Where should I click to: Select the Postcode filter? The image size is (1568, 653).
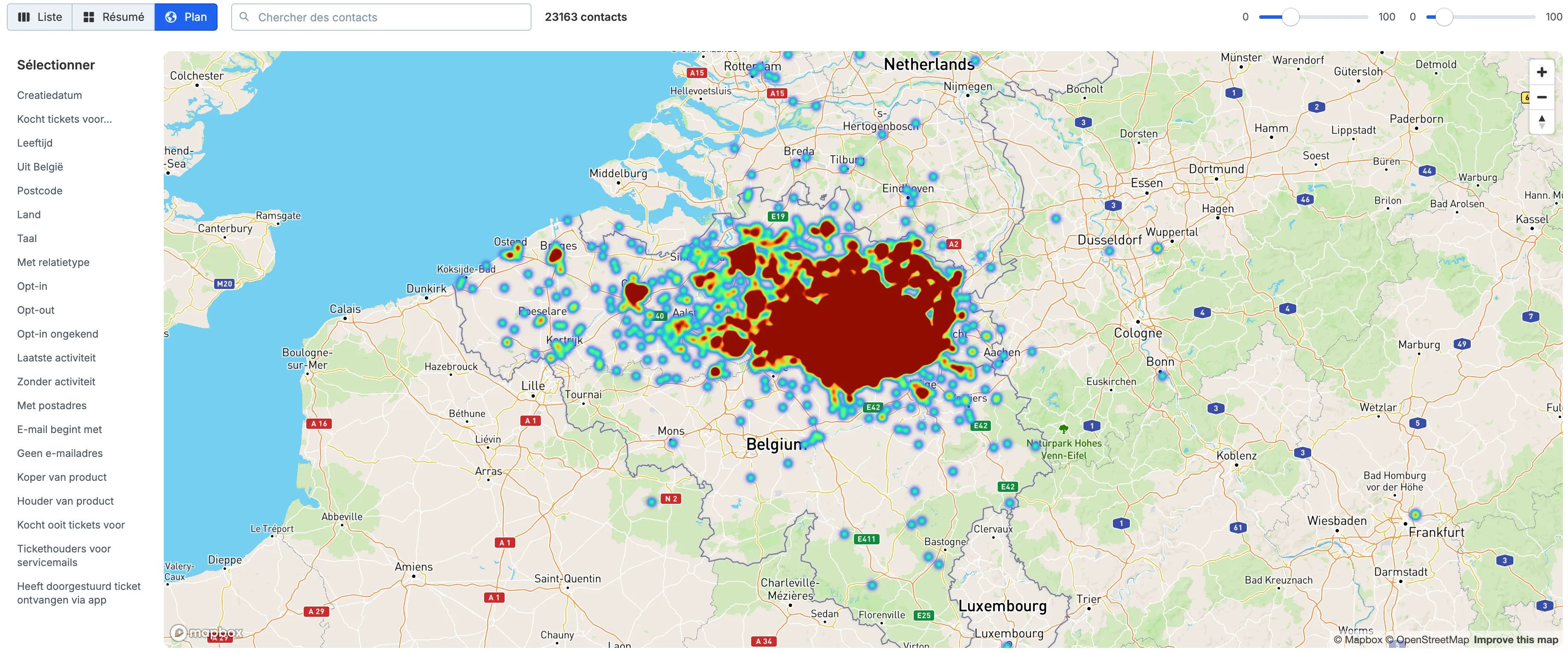click(40, 191)
